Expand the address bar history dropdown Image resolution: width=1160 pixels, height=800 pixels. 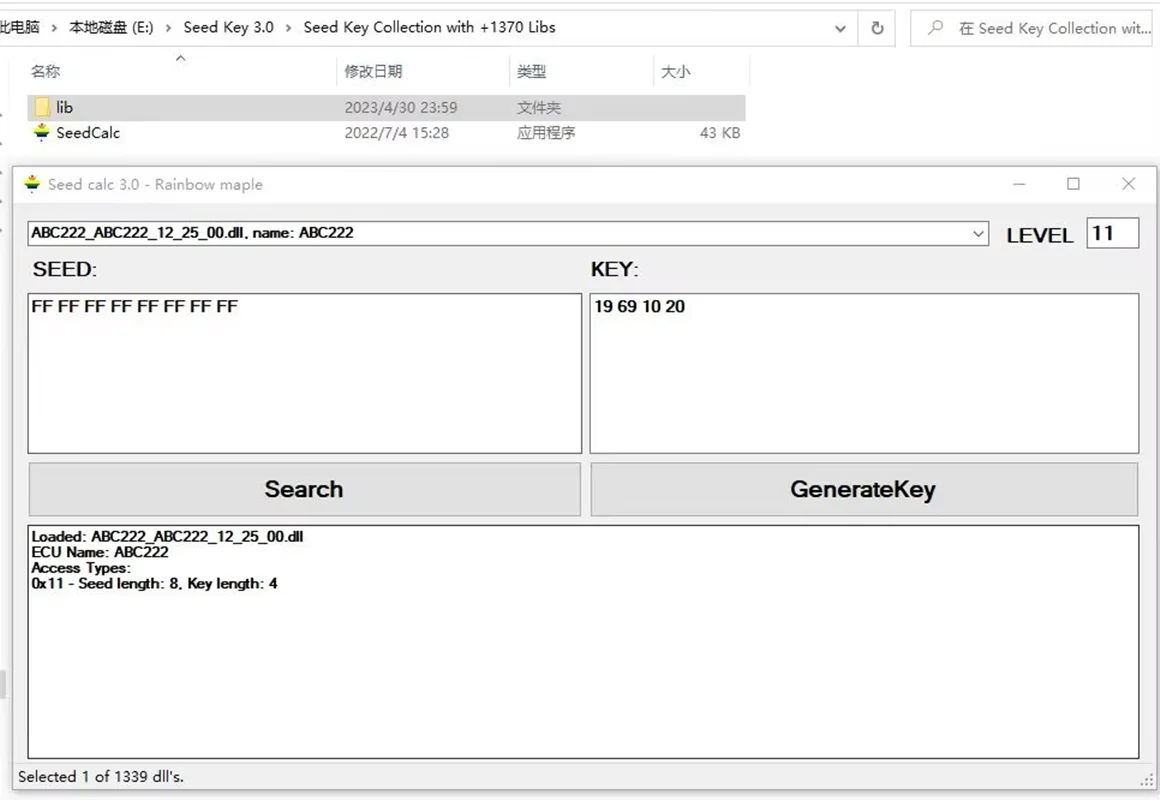840,28
